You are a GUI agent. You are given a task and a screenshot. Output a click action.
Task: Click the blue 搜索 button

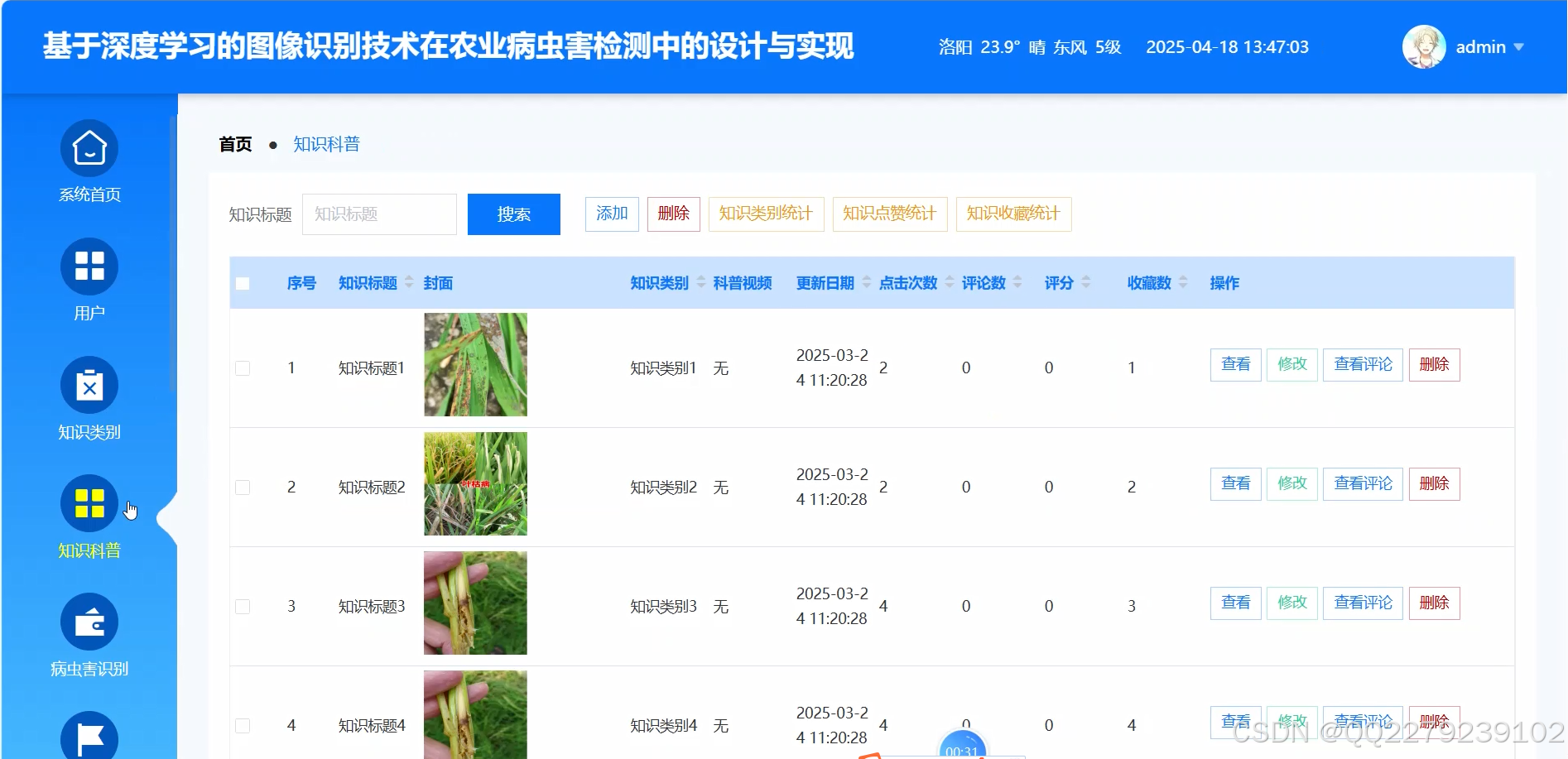click(514, 214)
